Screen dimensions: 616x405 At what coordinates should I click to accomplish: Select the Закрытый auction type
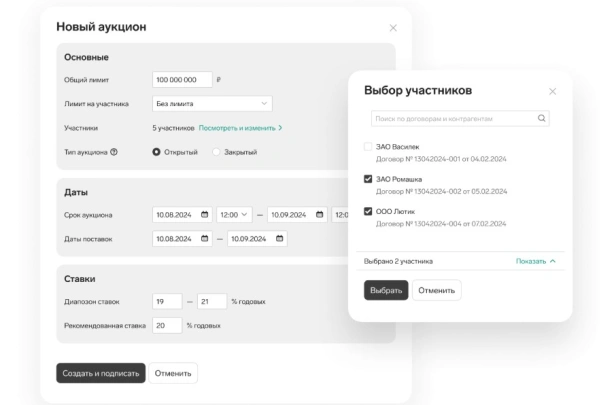tap(216, 152)
